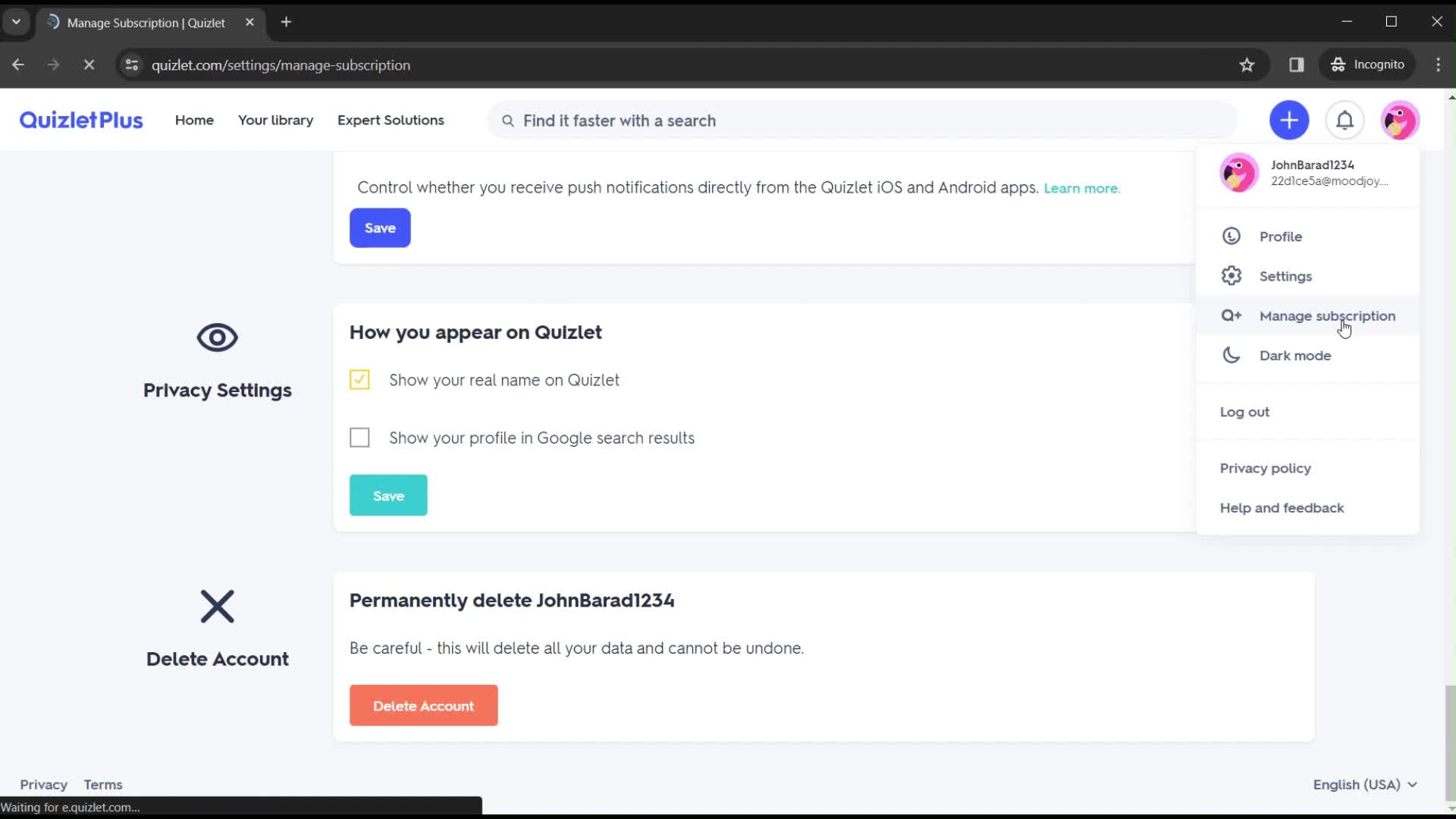Click the Delete Account red button
The image size is (1456, 819).
[423, 706]
